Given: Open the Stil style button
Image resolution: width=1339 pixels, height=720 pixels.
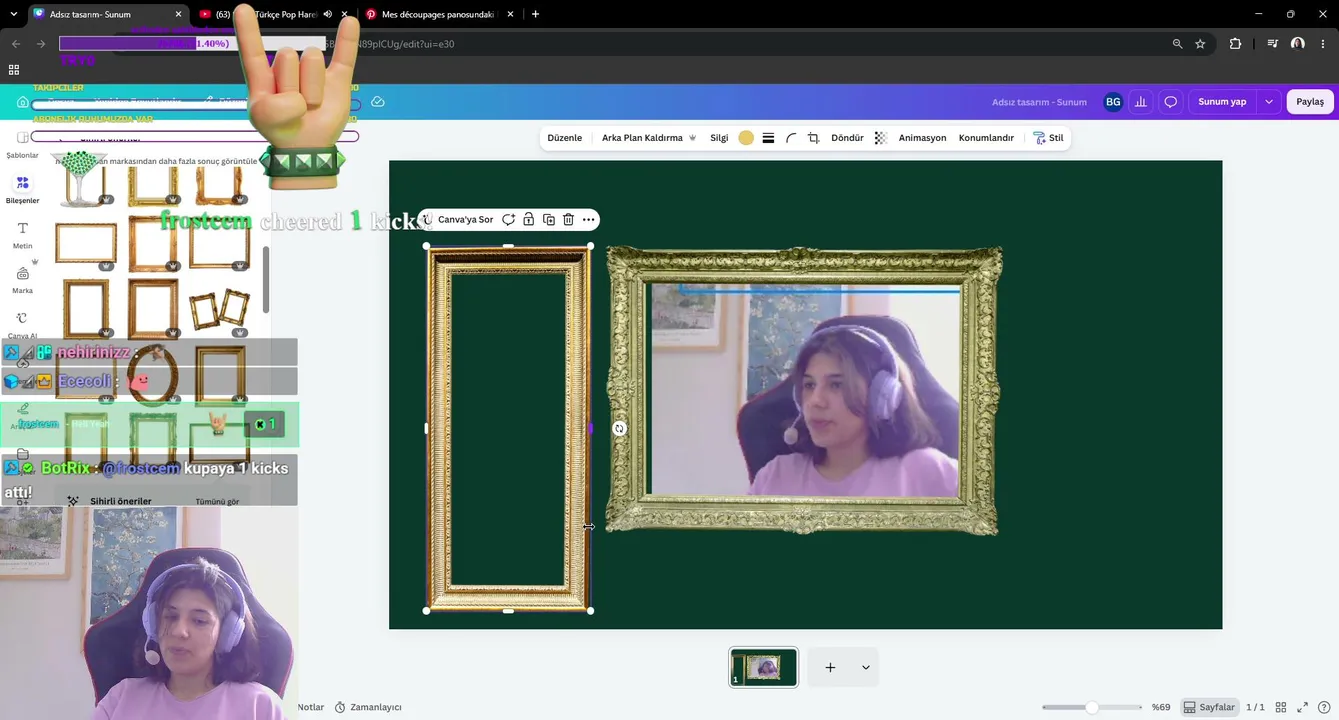Looking at the screenshot, I should tap(1049, 138).
